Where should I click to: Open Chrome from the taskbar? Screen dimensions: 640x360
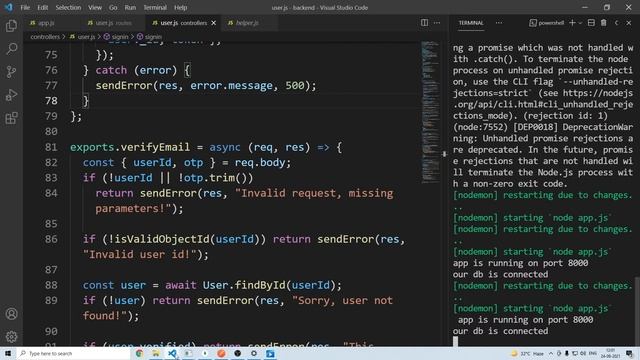[139, 353]
